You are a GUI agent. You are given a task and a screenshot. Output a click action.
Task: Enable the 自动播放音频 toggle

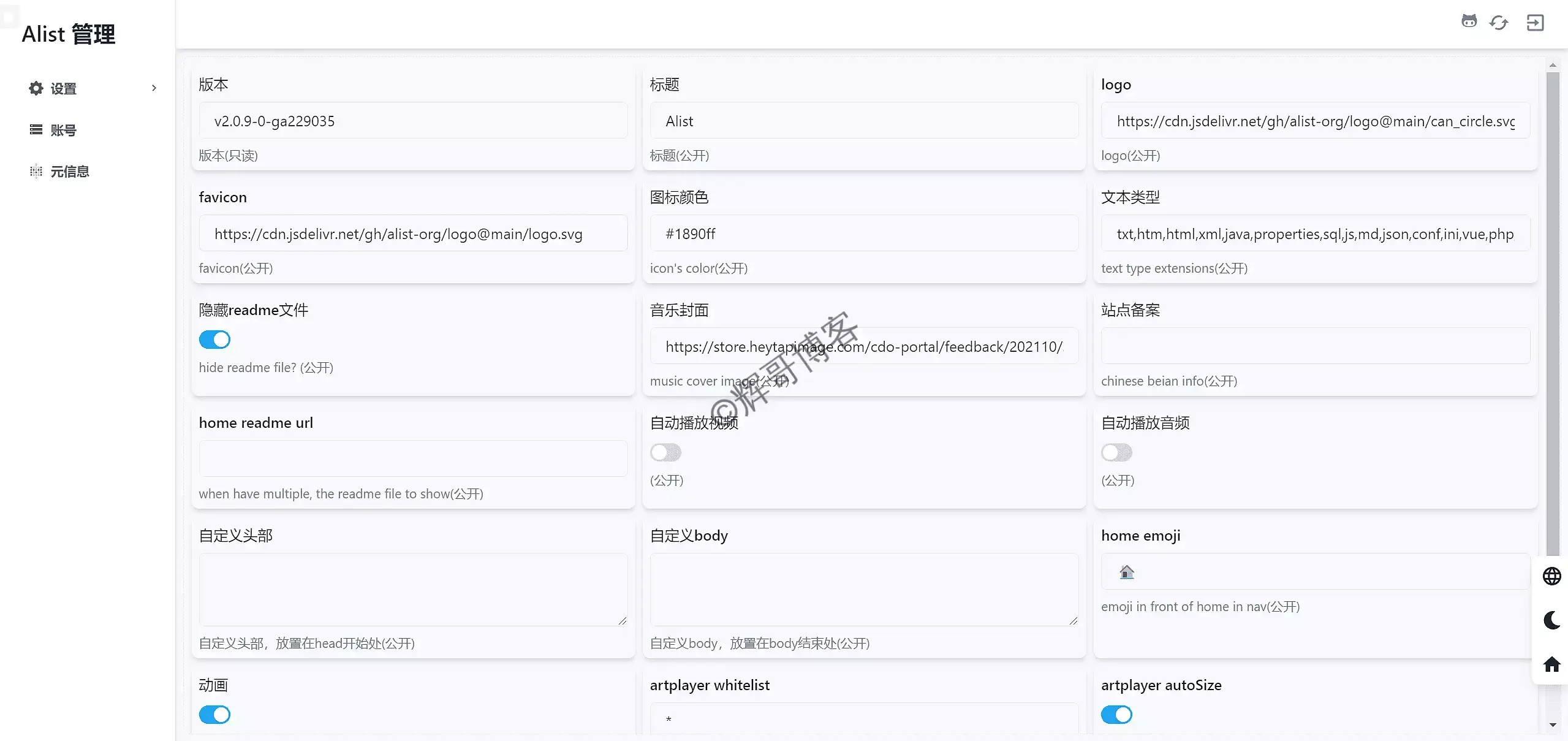pyautogui.click(x=1116, y=452)
